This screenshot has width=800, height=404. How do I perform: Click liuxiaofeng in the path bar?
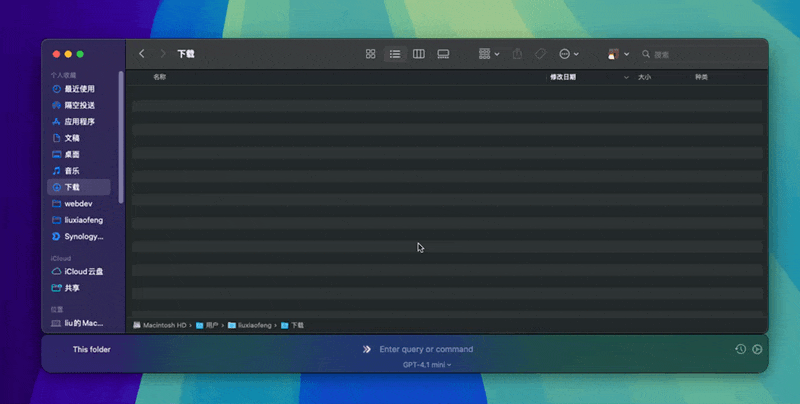click(249, 325)
